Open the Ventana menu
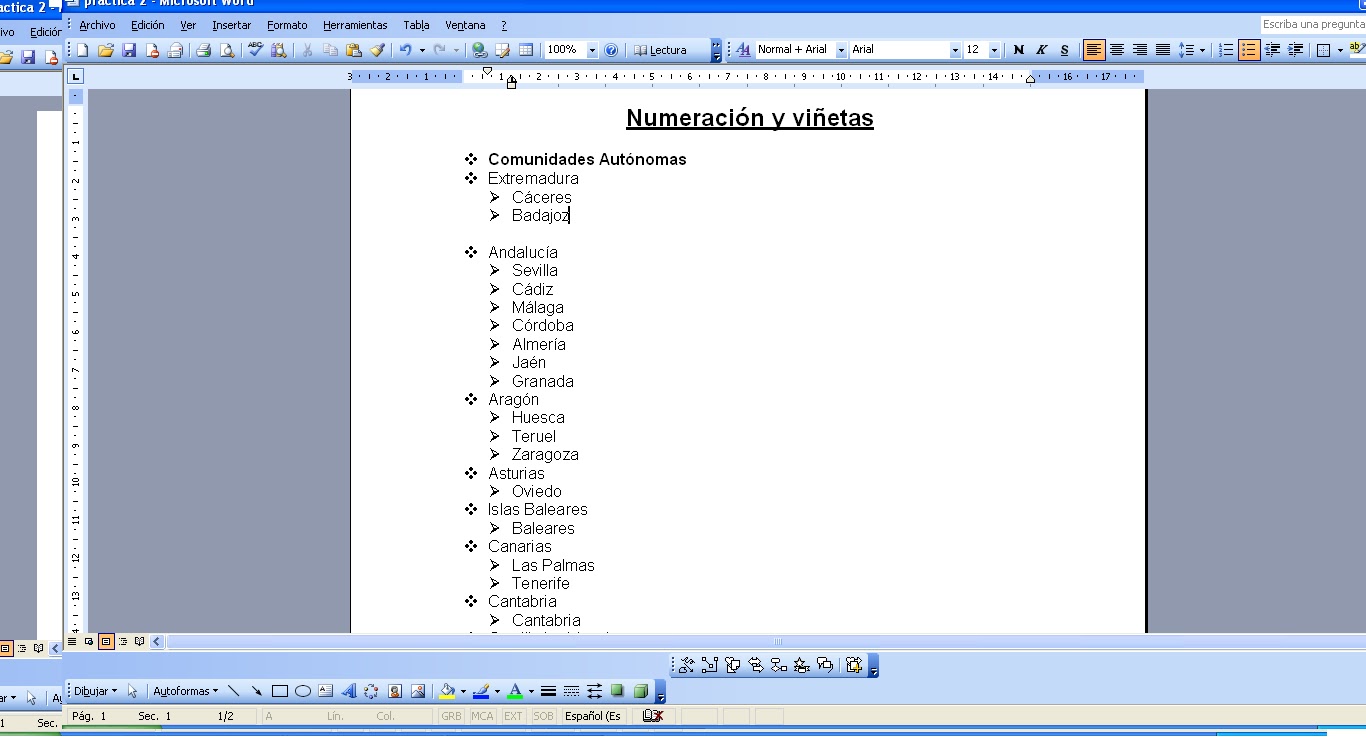 (465, 25)
